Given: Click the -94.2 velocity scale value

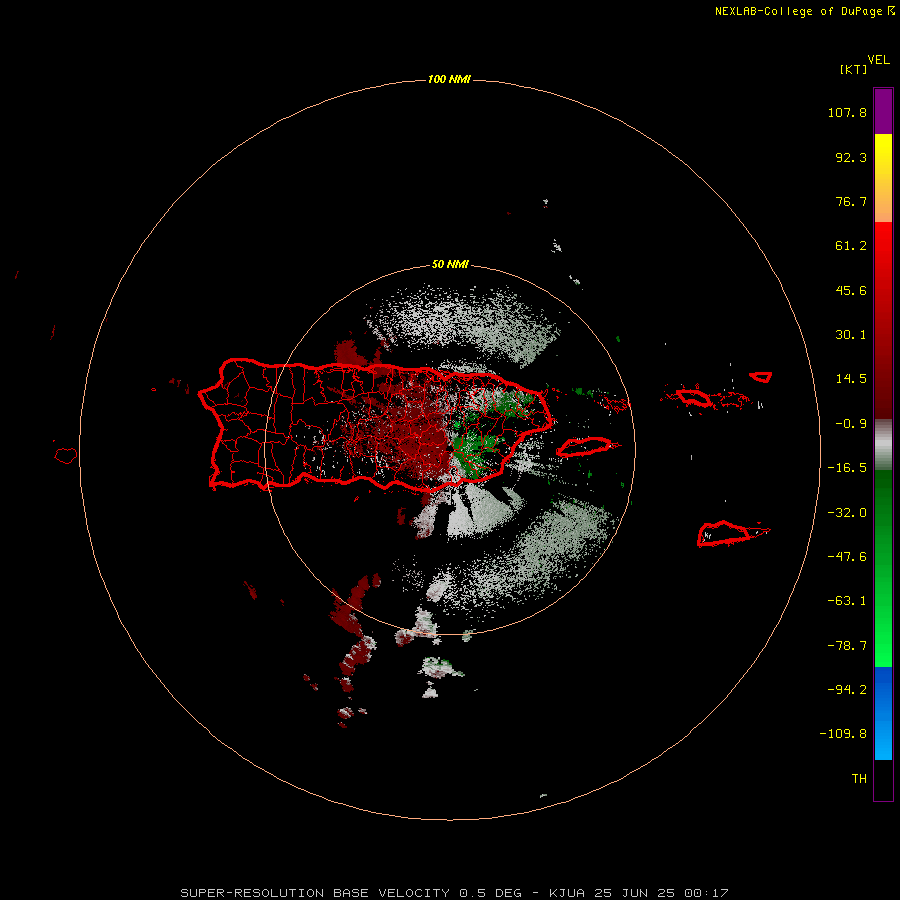Looking at the screenshot, I should click(847, 690).
